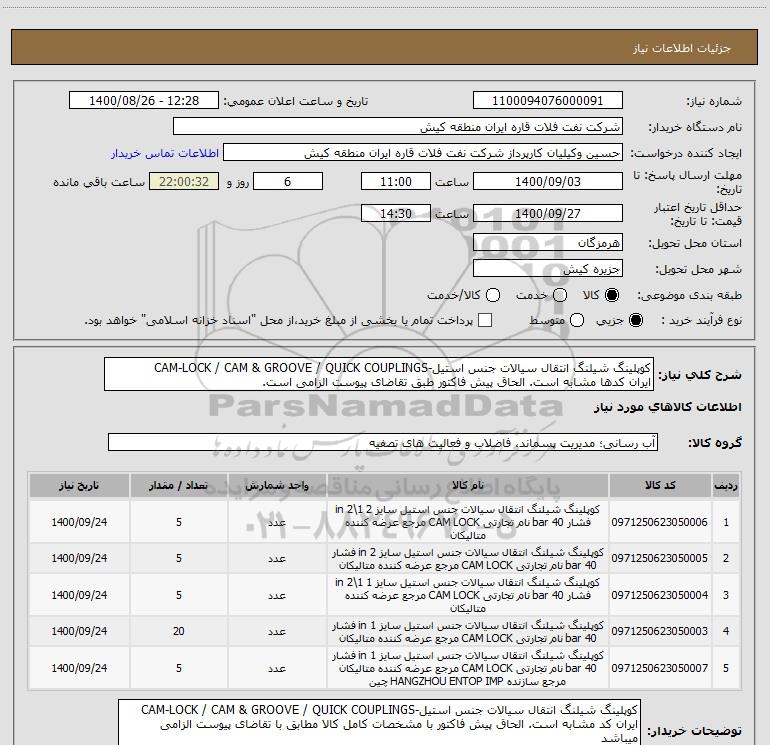Click the buyer notes text box
The width and height of the screenshot is (770, 745).
point(380,723)
